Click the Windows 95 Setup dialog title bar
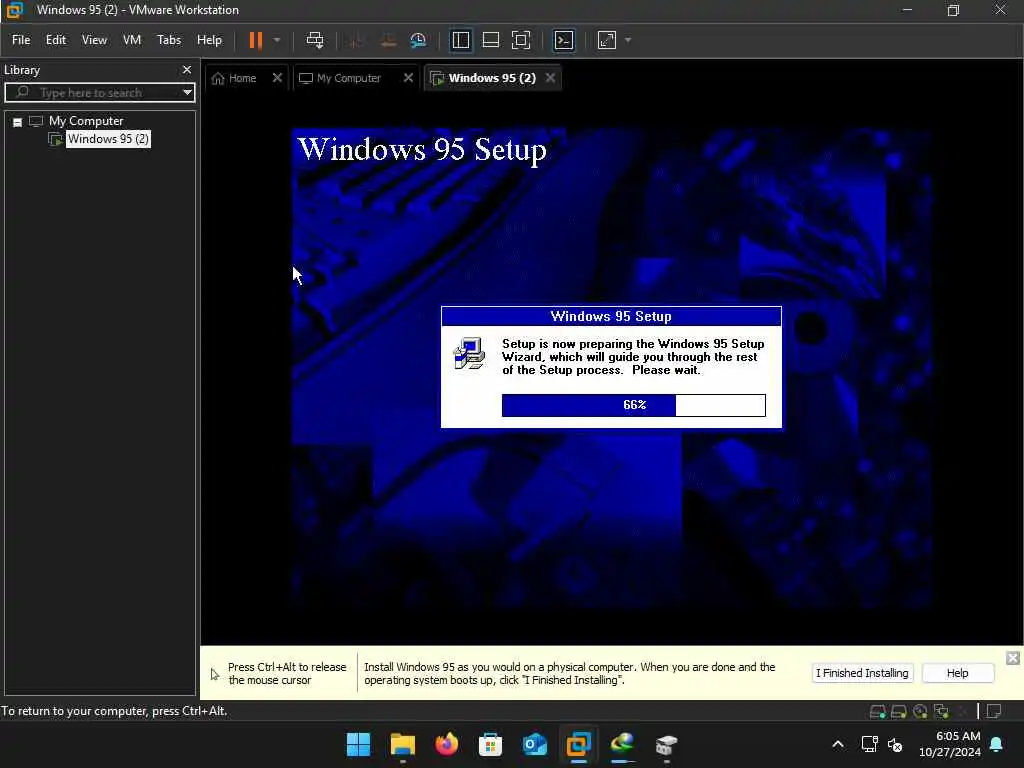The height and width of the screenshot is (768, 1024). 611,316
